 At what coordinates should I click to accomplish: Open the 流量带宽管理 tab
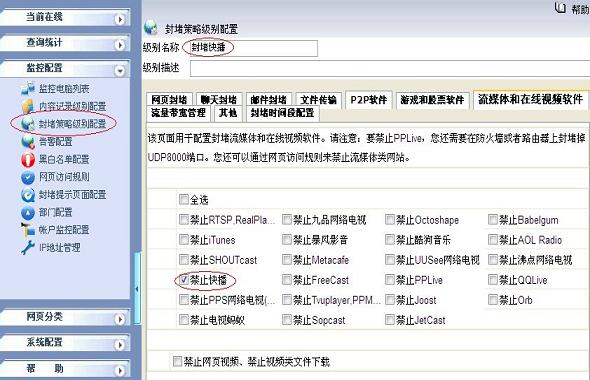[x=178, y=113]
